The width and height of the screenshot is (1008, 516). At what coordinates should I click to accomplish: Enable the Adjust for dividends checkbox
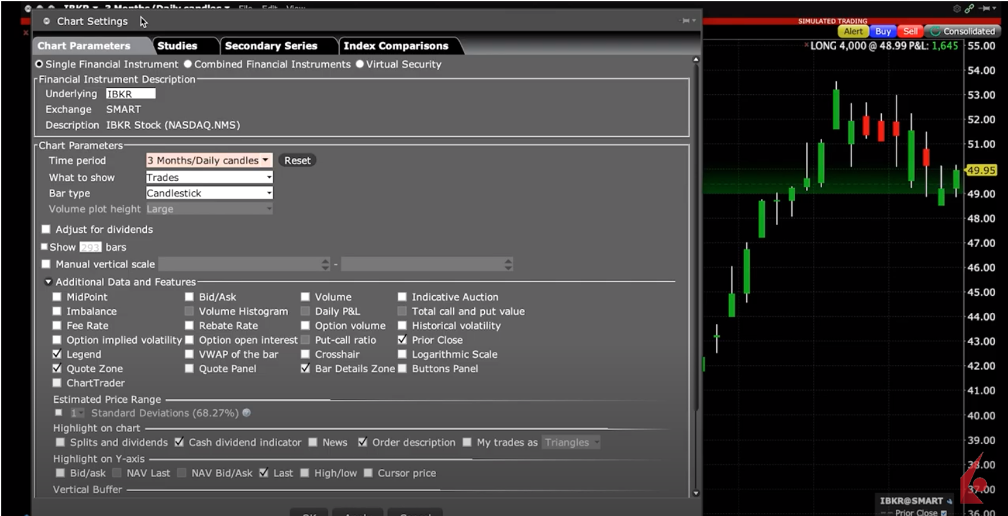pyautogui.click(x=46, y=230)
